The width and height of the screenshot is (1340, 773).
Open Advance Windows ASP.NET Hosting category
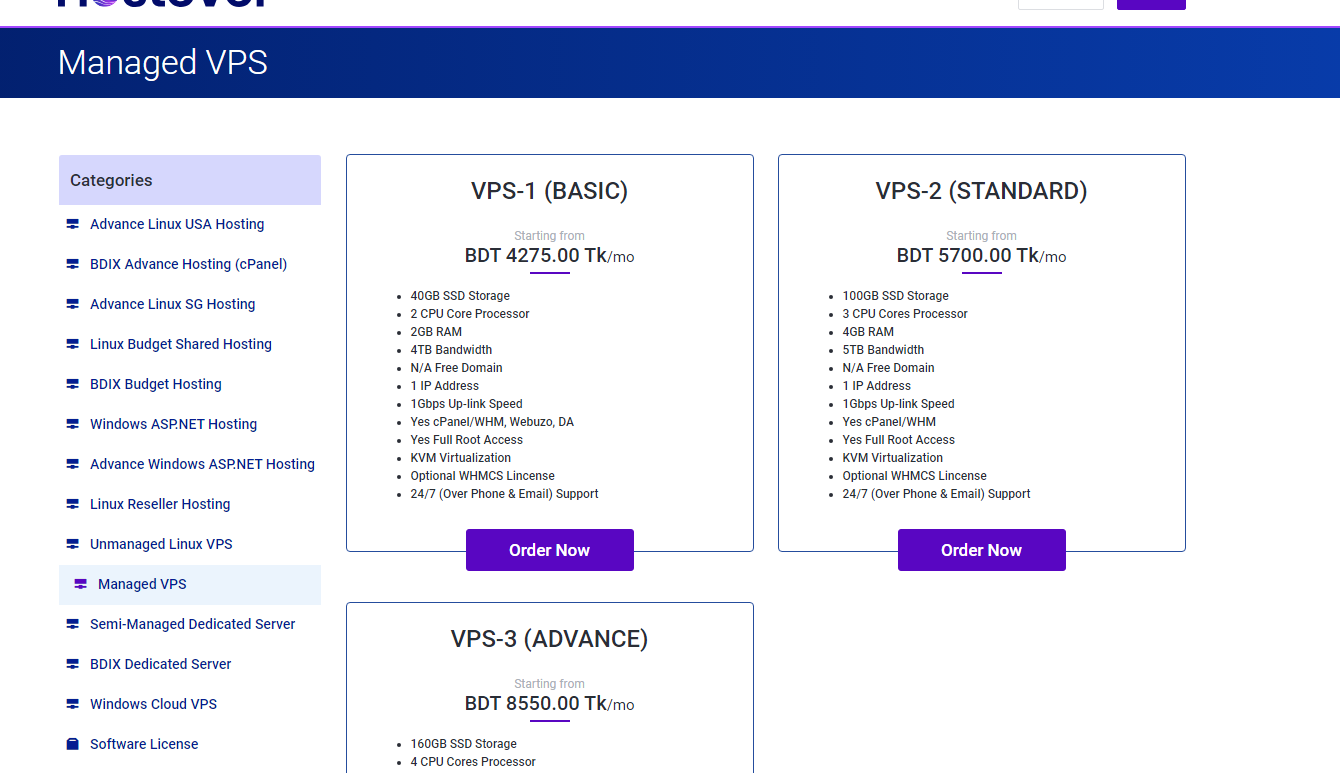point(202,464)
